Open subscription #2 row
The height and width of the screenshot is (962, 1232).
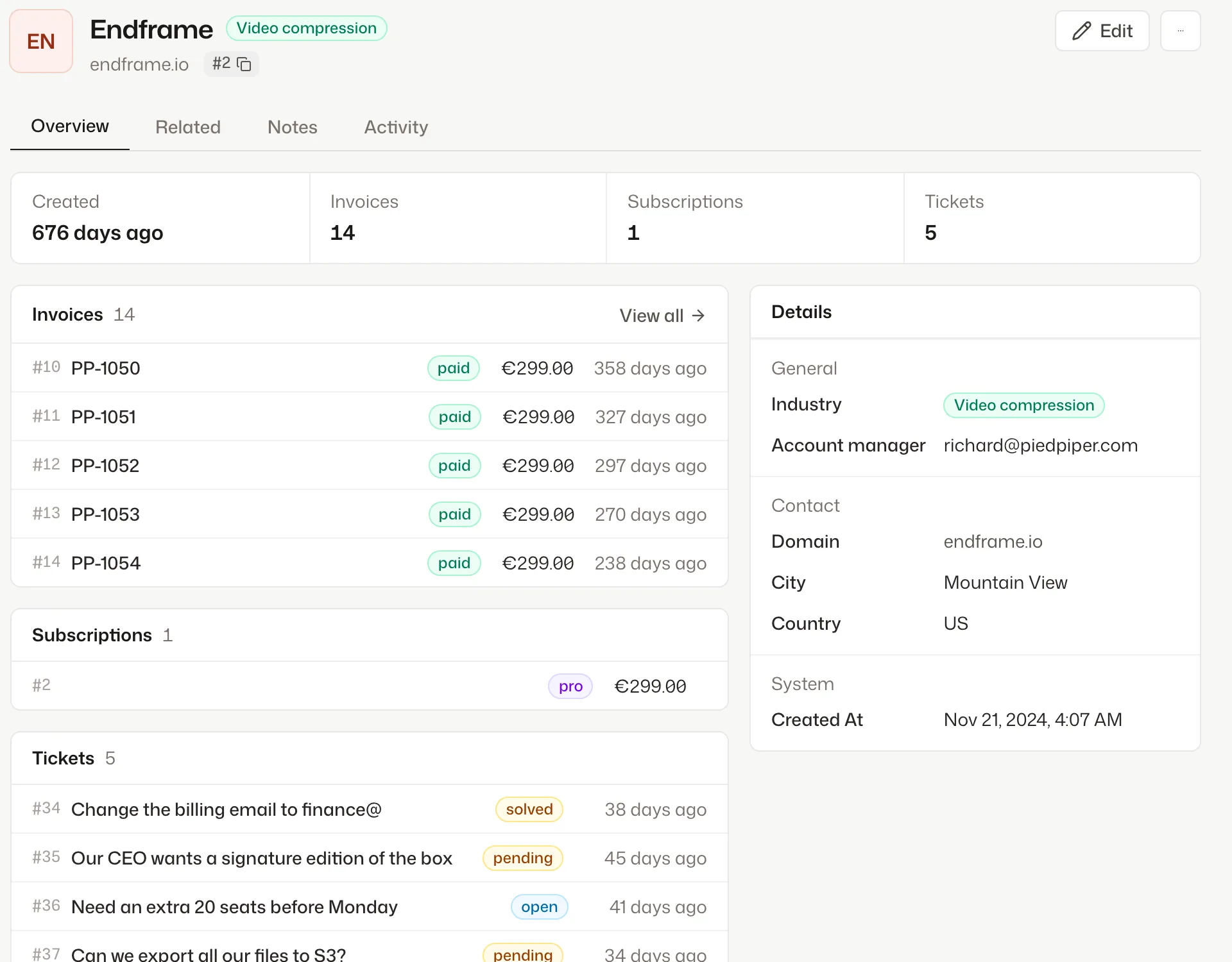(370, 686)
